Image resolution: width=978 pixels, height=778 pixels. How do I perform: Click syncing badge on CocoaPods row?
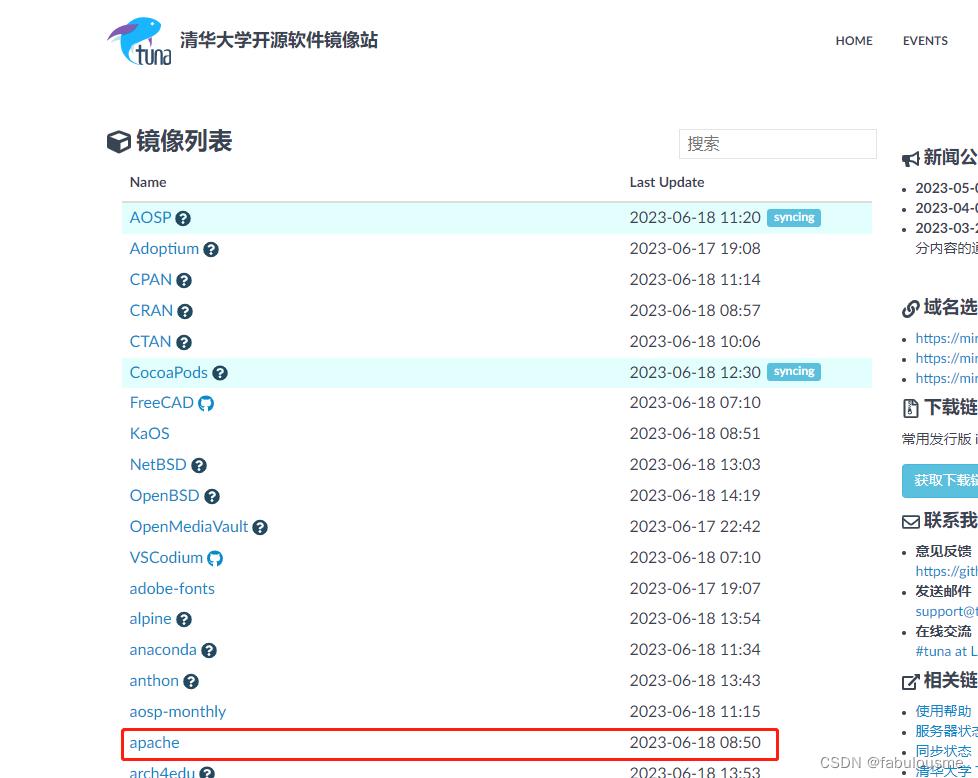(x=794, y=372)
